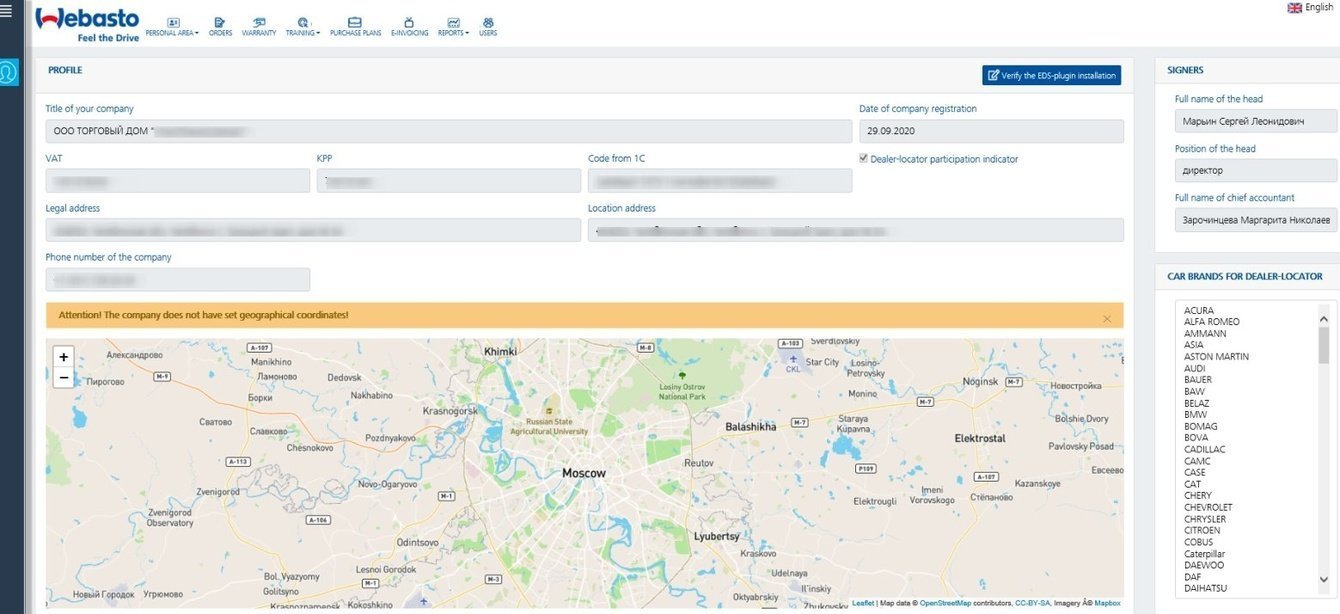
Task: Click the Position of the head field
Action: coord(1256,170)
